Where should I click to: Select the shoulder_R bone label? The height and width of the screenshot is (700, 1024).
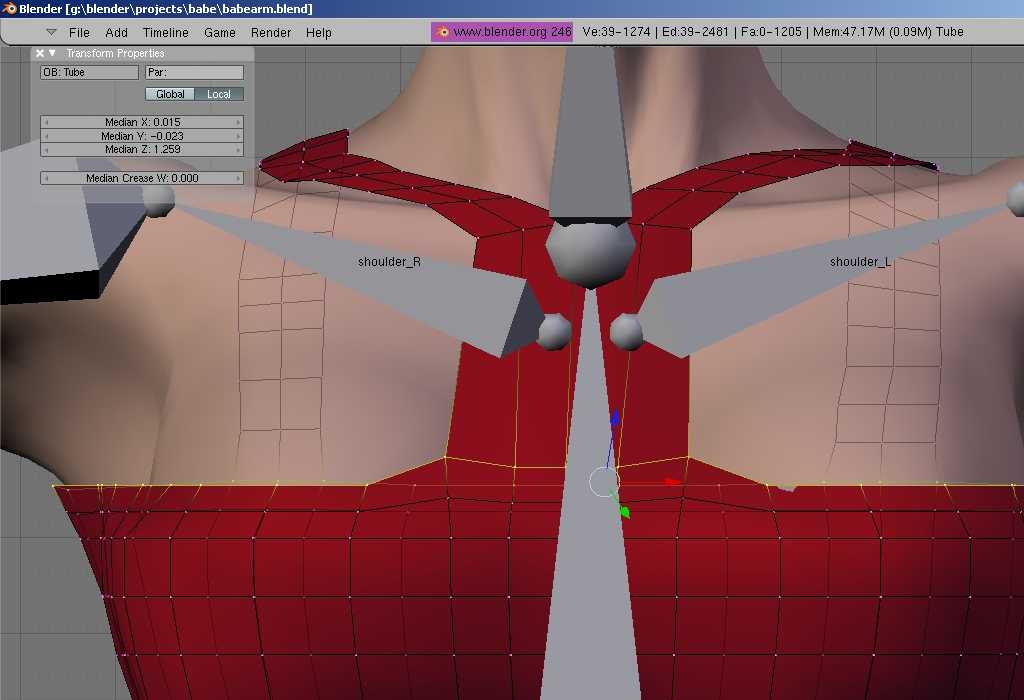[389, 262]
